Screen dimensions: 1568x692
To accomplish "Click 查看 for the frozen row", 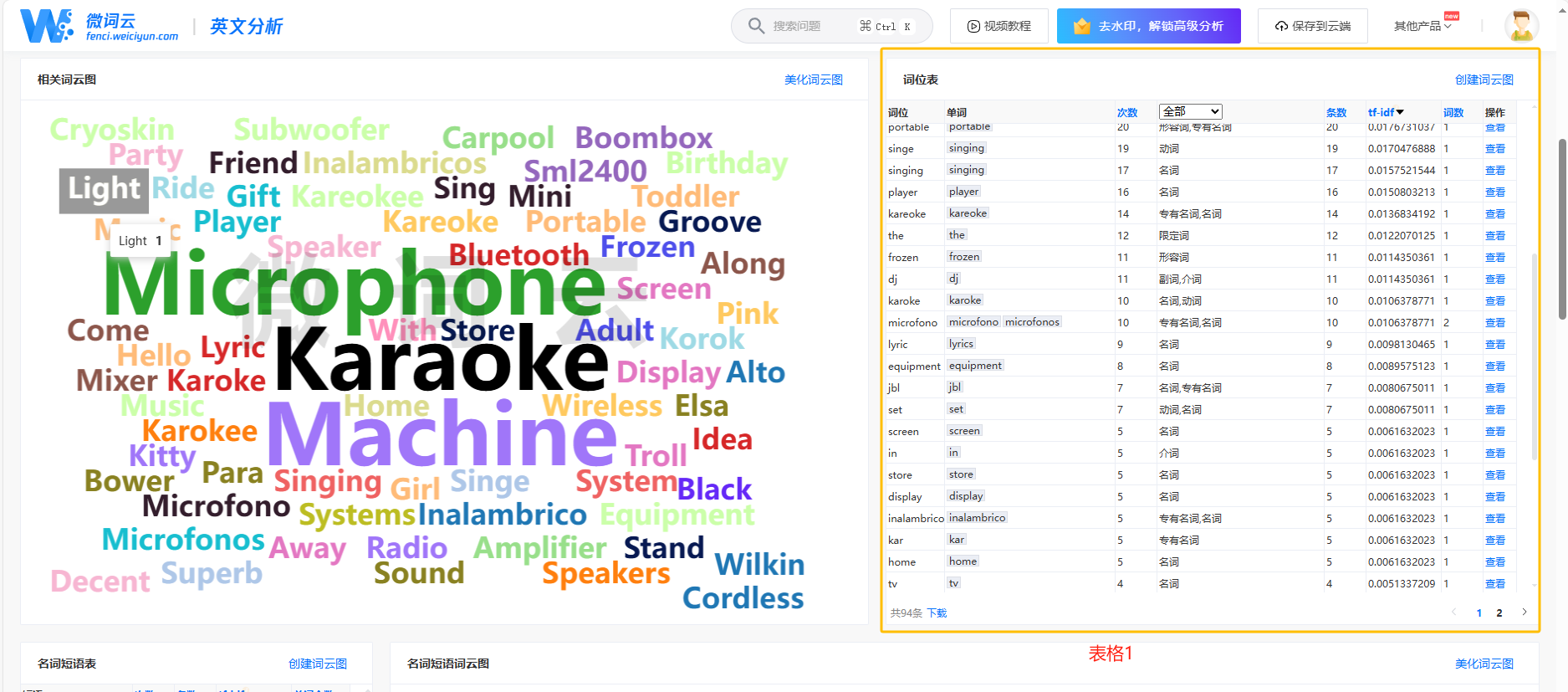I will coord(1494,258).
